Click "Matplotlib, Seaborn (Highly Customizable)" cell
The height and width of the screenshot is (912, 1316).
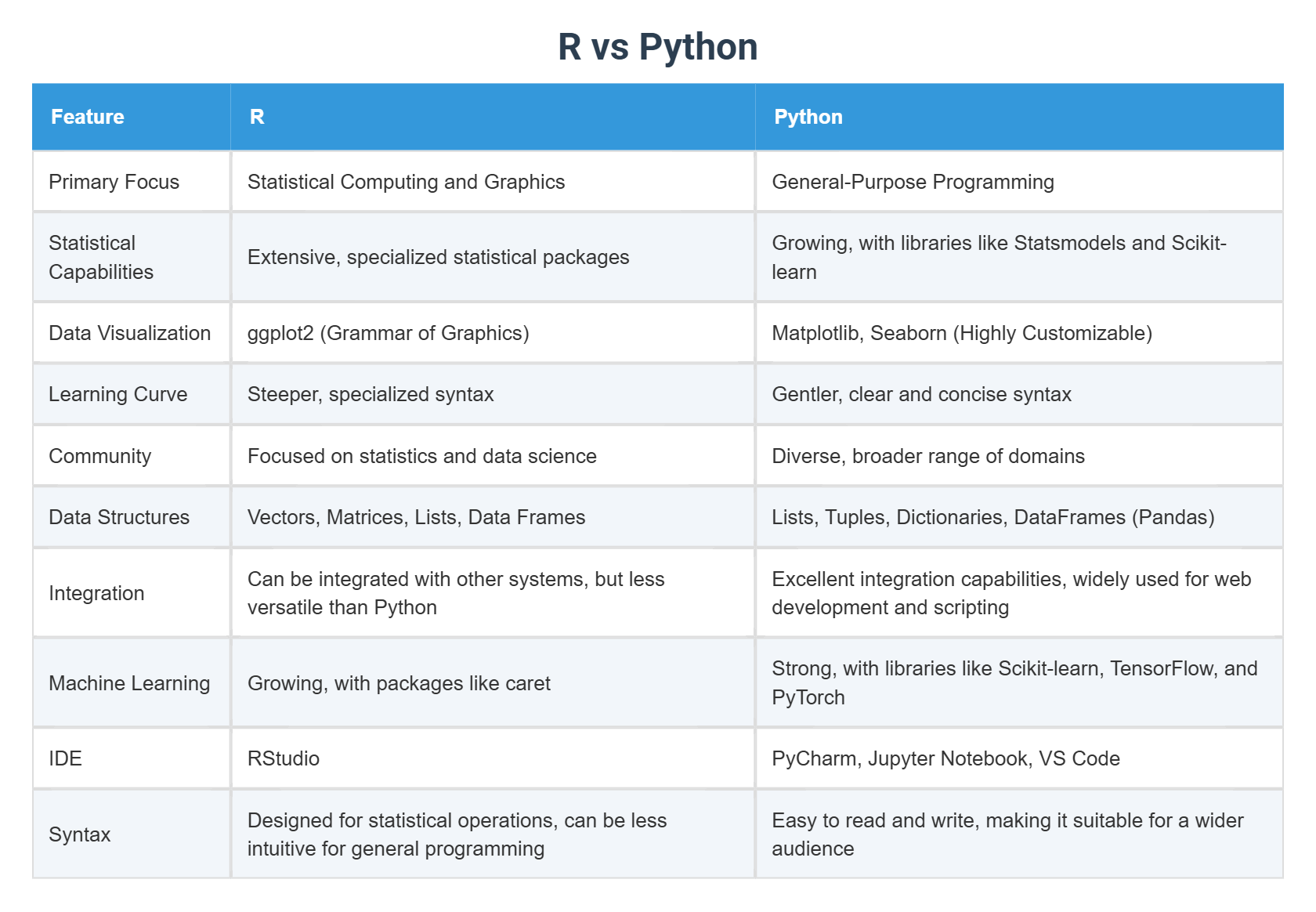(1019, 333)
